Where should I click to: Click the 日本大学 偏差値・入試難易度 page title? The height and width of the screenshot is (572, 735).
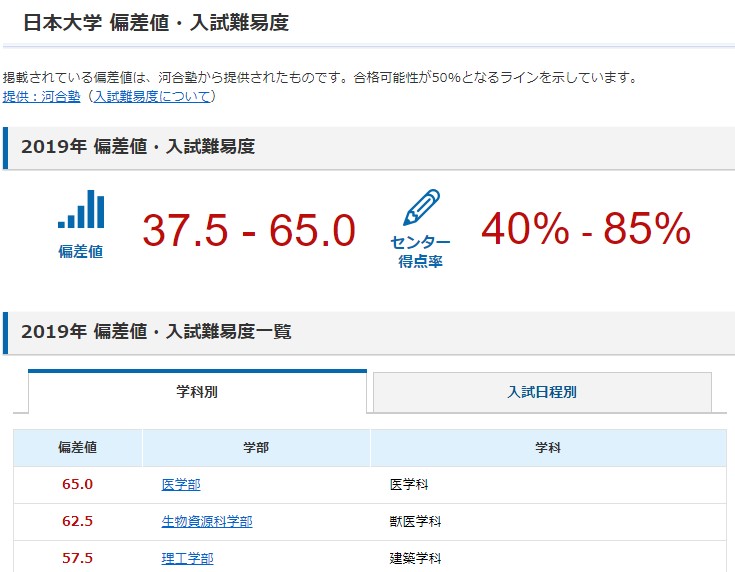(156, 23)
